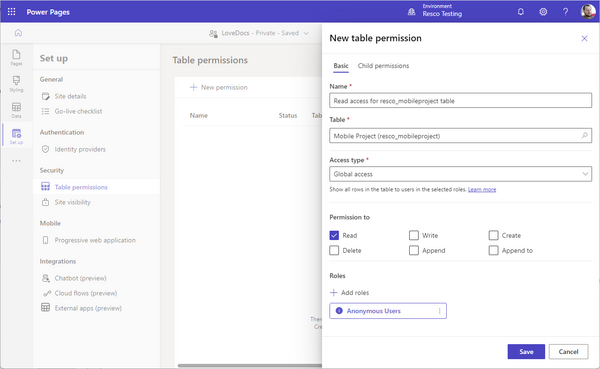600x369 pixels.
Task: Open Cloud flows (preview) integration
Action: click(x=86, y=293)
